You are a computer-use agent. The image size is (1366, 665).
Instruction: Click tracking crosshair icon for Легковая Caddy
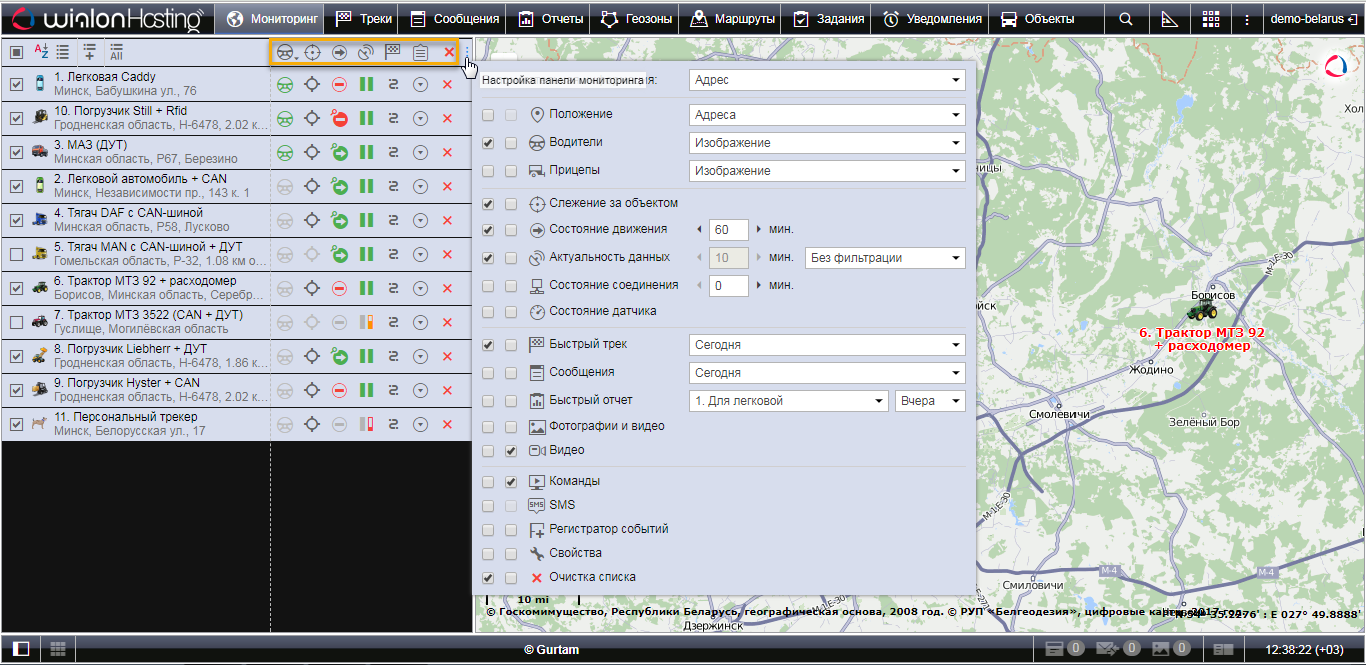312,85
